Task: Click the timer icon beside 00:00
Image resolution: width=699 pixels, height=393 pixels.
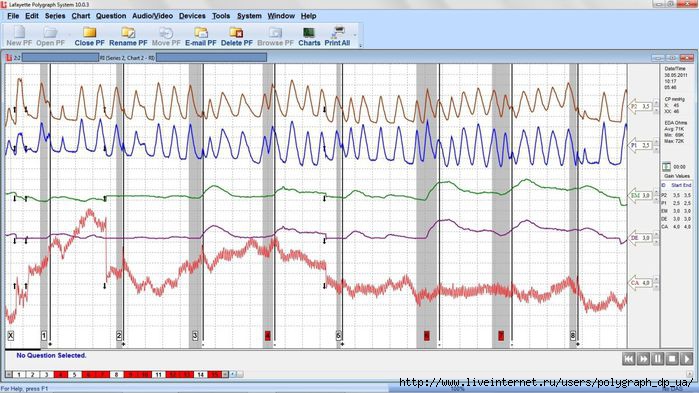Action: pyautogui.click(x=666, y=167)
